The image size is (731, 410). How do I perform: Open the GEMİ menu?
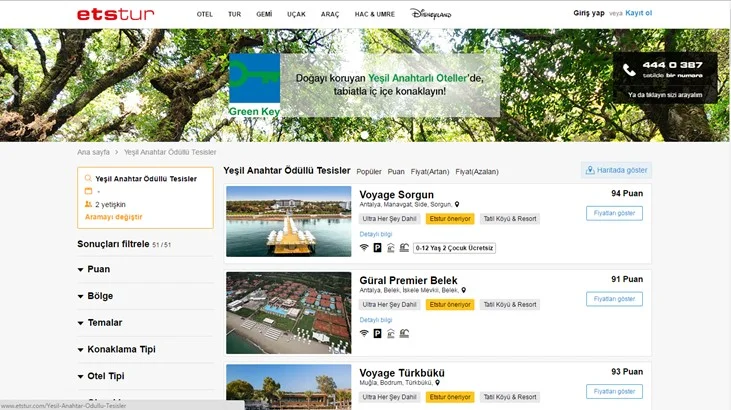tap(264, 14)
